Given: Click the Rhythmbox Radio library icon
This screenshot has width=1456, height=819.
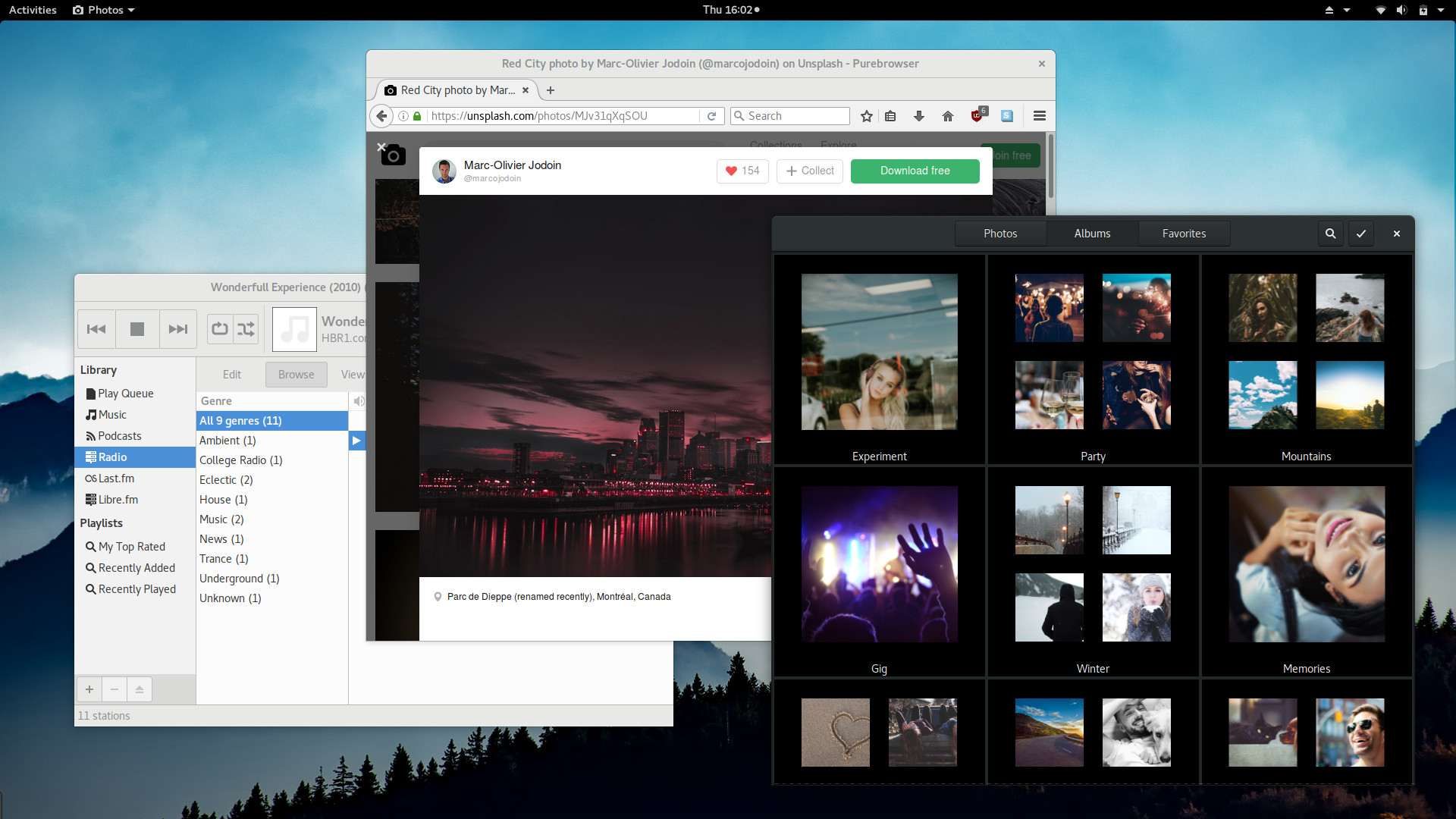Looking at the screenshot, I should [90, 457].
